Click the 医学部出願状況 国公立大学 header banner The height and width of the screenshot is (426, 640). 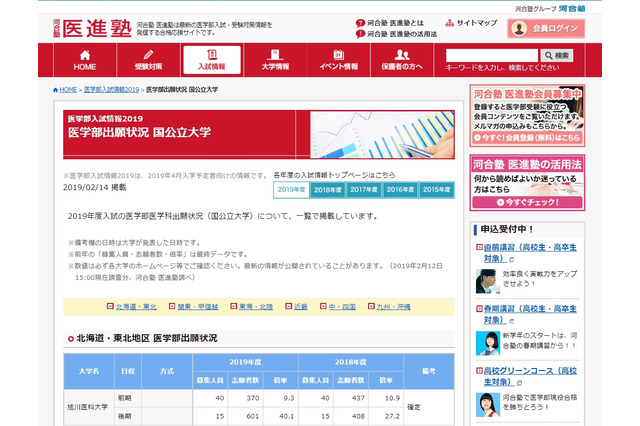click(259, 134)
